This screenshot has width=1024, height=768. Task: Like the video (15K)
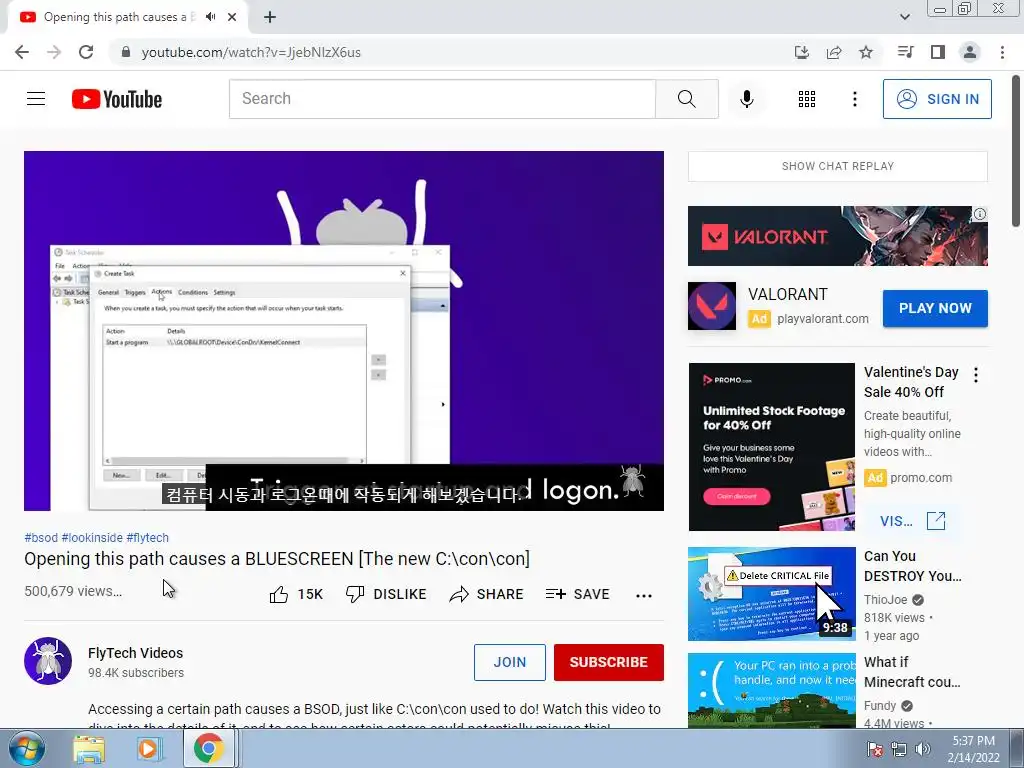pyautogui.click(x=296, y=594)
